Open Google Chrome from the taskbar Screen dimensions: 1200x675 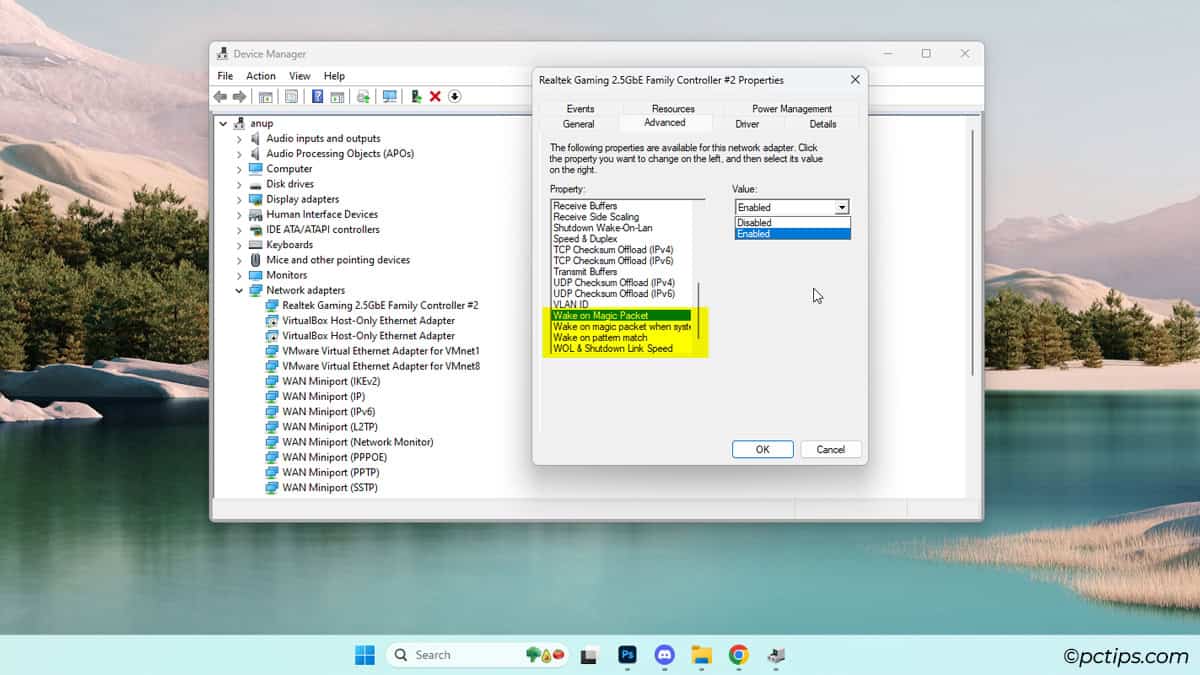(x=739, y=655)
